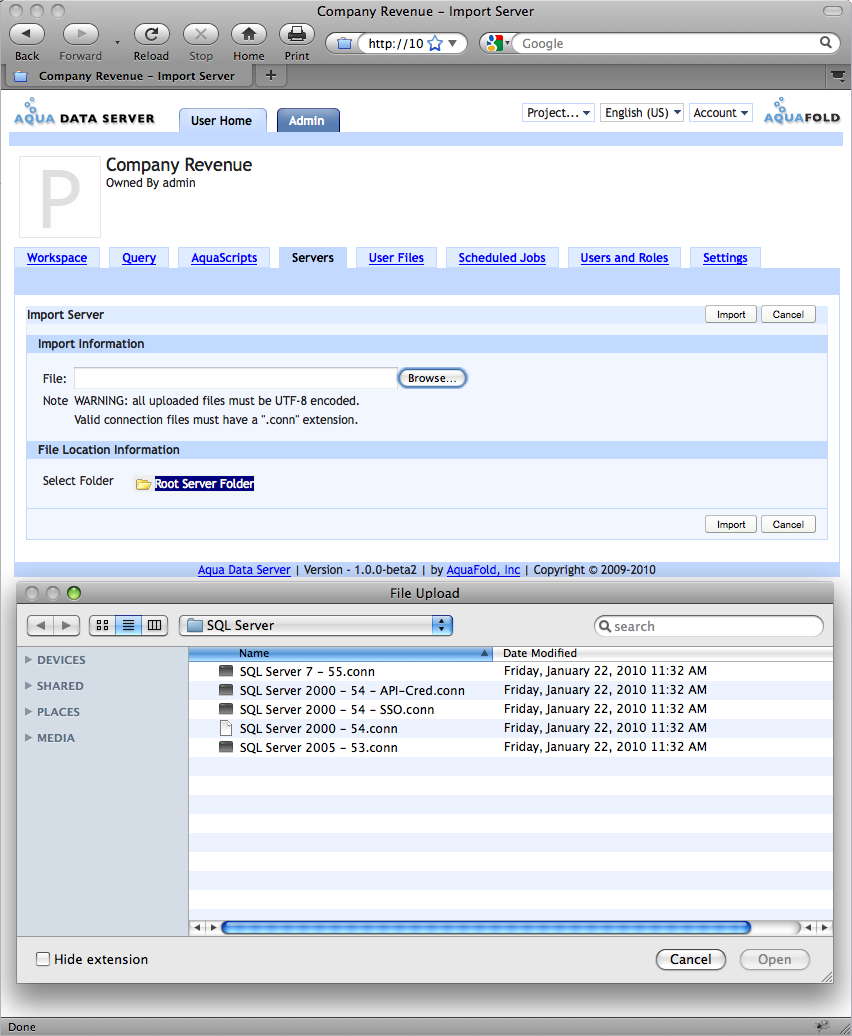Click icon of SQL Server 2005 - 53.conn
Screen dimensions: 852x1036
[226, 747]
